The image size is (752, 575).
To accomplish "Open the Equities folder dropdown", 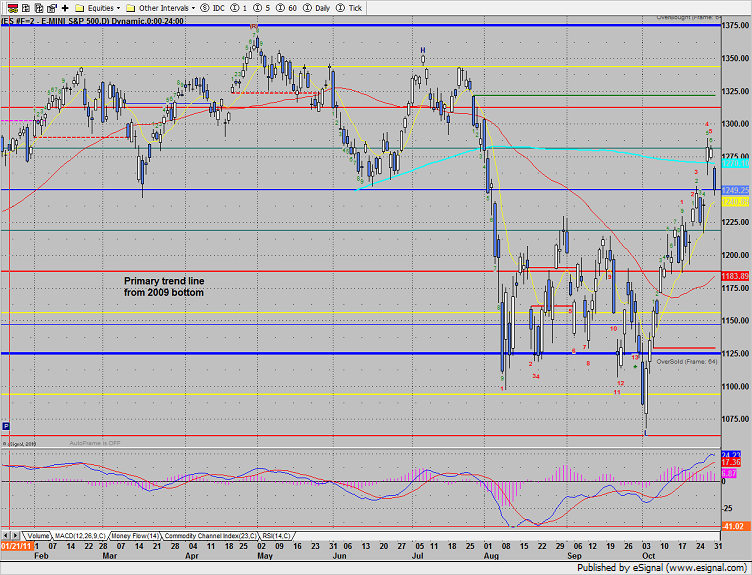I will (98, 8).
